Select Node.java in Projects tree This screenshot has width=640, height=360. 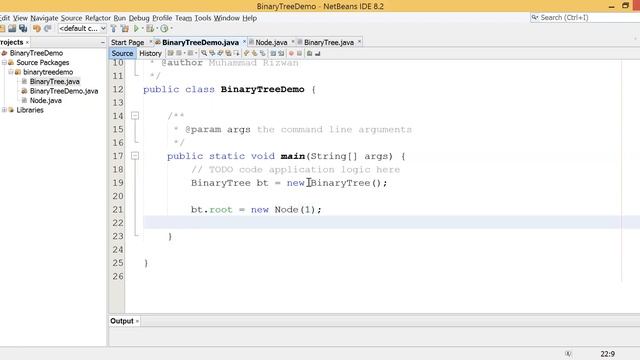click(x=46, y=100)
